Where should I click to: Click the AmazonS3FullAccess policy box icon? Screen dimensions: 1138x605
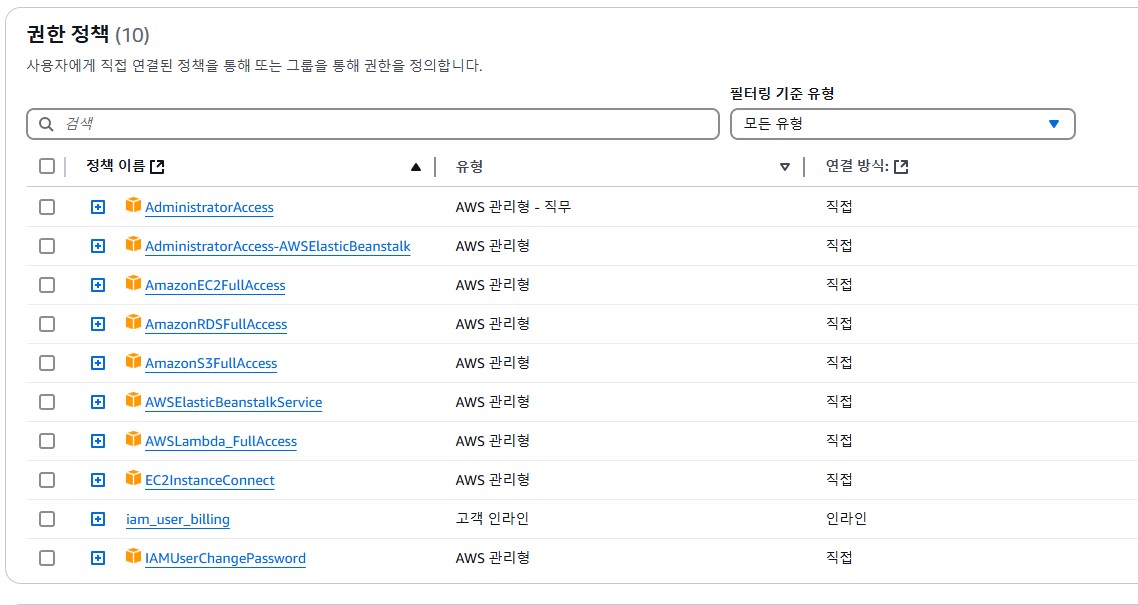click(133, 361)
